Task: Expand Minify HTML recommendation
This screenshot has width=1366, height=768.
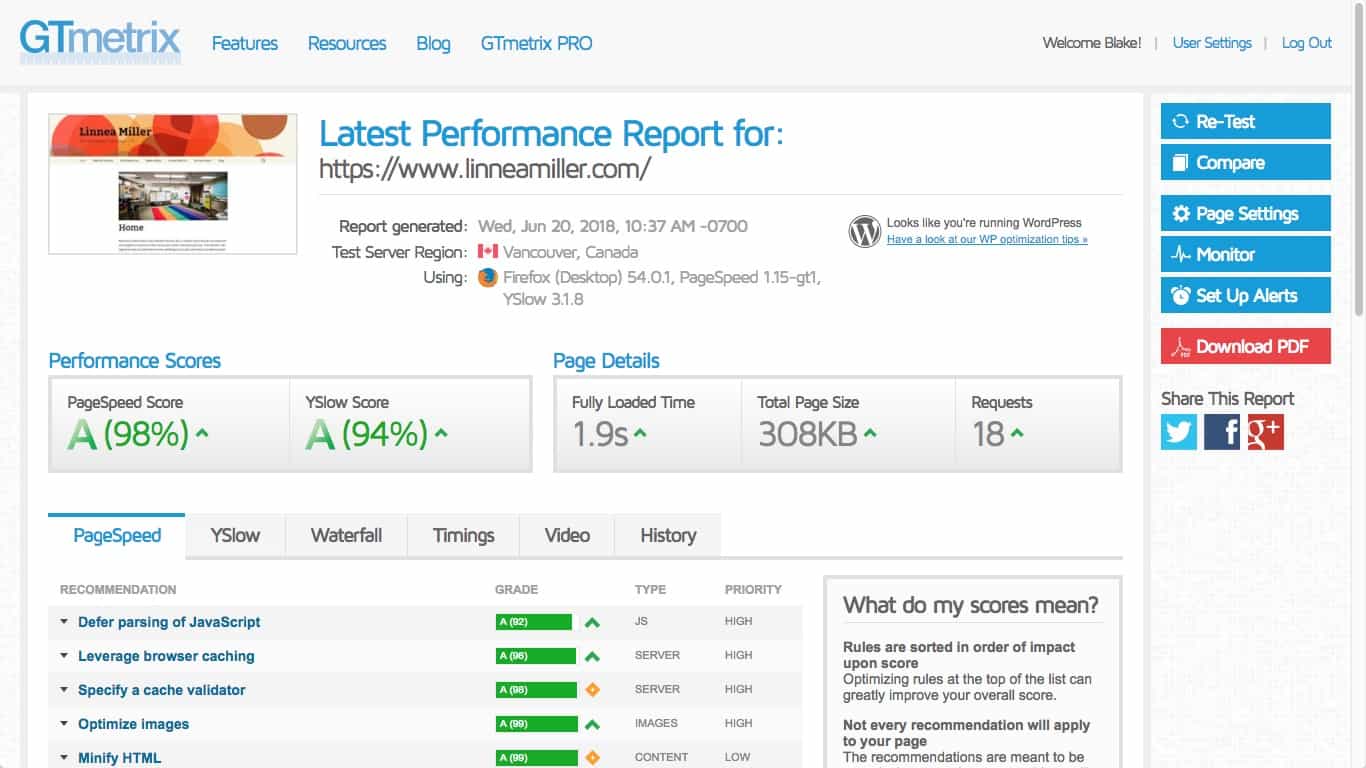Action: point(65,758)
